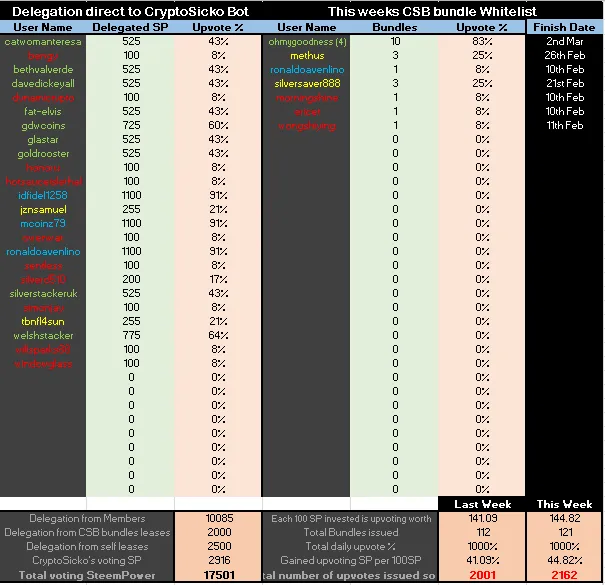Screen dimensions: 605x585
Task: Click the red 2001 upvotes value
Action: (483, 575)
